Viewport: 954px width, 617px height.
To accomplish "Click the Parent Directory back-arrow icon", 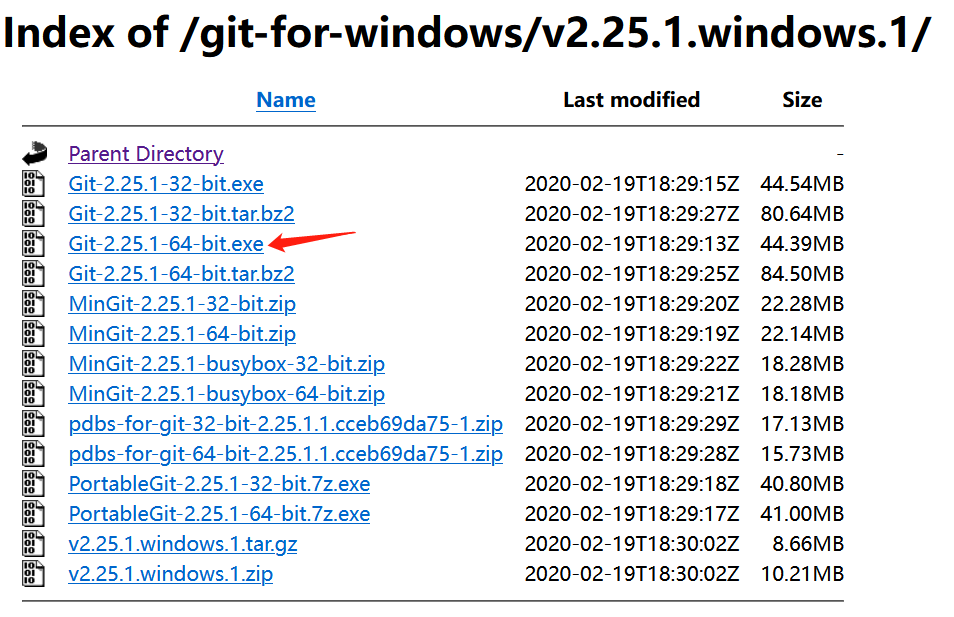I will click(x=35, y=153).
